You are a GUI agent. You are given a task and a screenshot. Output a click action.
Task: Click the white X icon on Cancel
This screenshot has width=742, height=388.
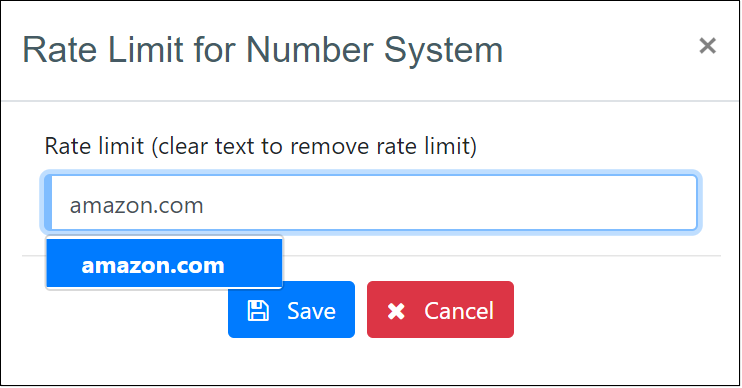(x=396, y=311)
